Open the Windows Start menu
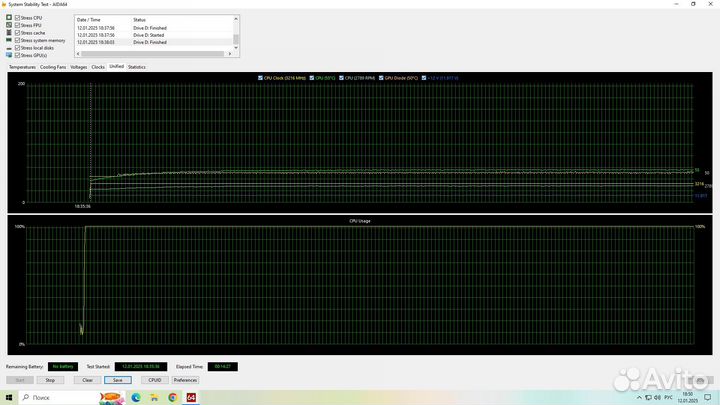The width and height of the screenshot is (720, 405). coord(7,397)
